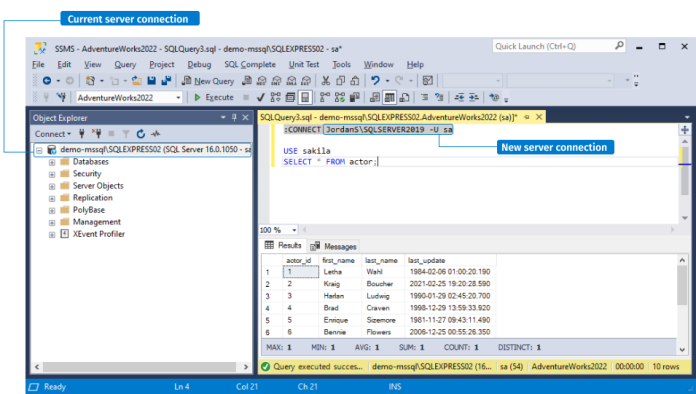Click the Analysis Services MDX Query icon
696x394 pixels.
[262, 81]
